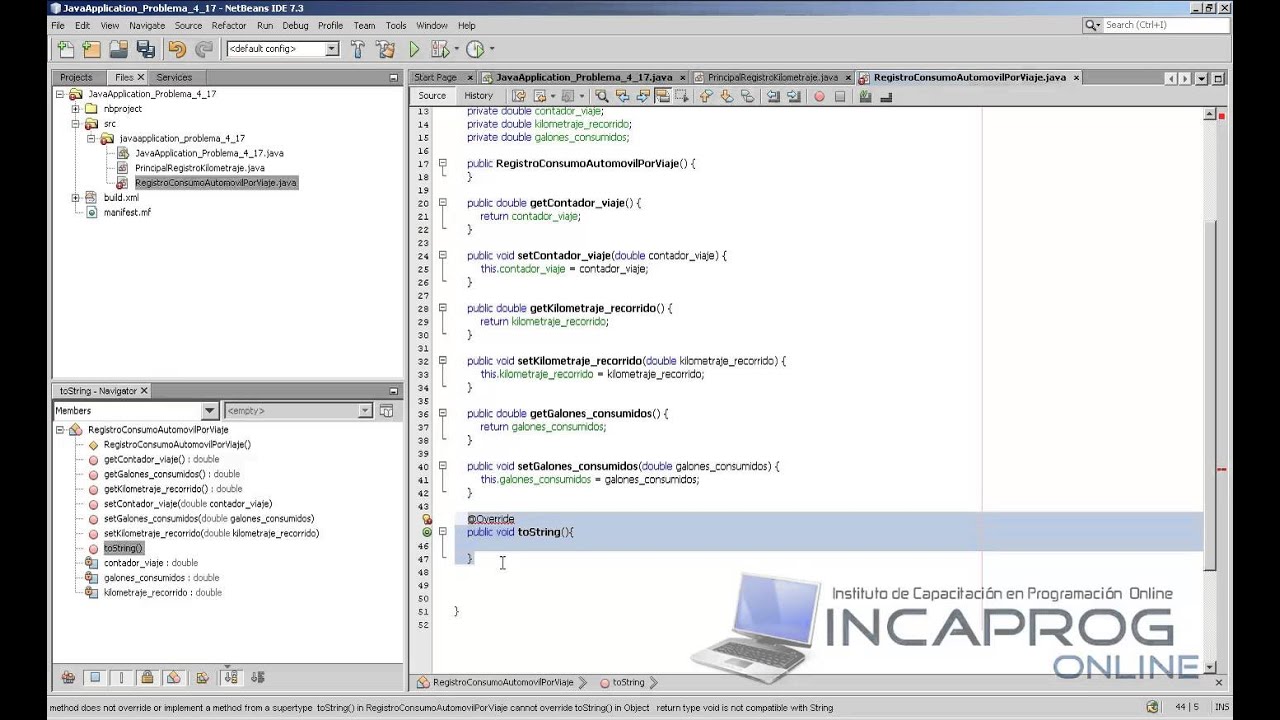
Task: Toggle Show Inherited Members in Navigator
Action: (68, 677)
